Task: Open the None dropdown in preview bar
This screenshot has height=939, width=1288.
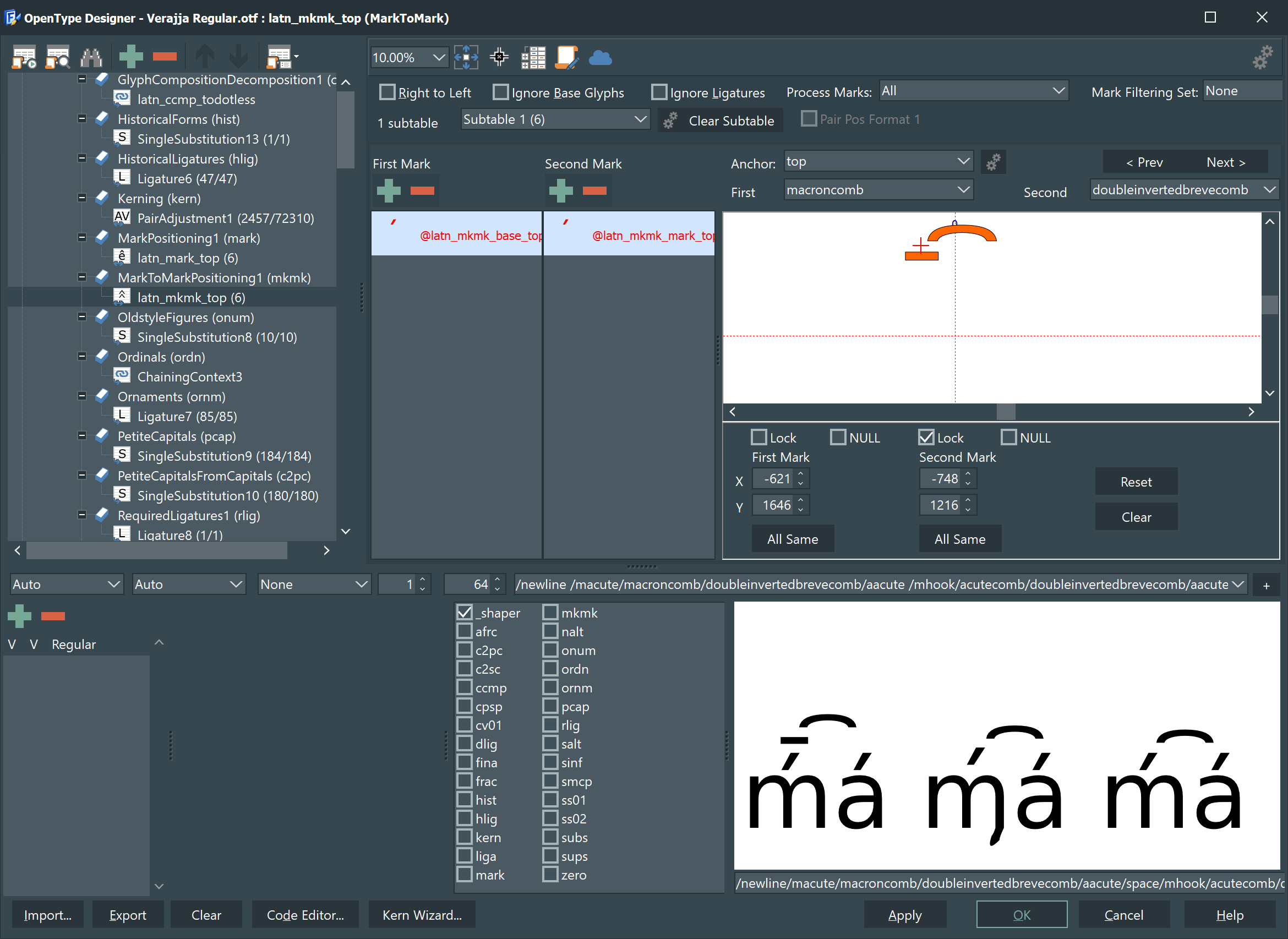Action: (314, 585)
